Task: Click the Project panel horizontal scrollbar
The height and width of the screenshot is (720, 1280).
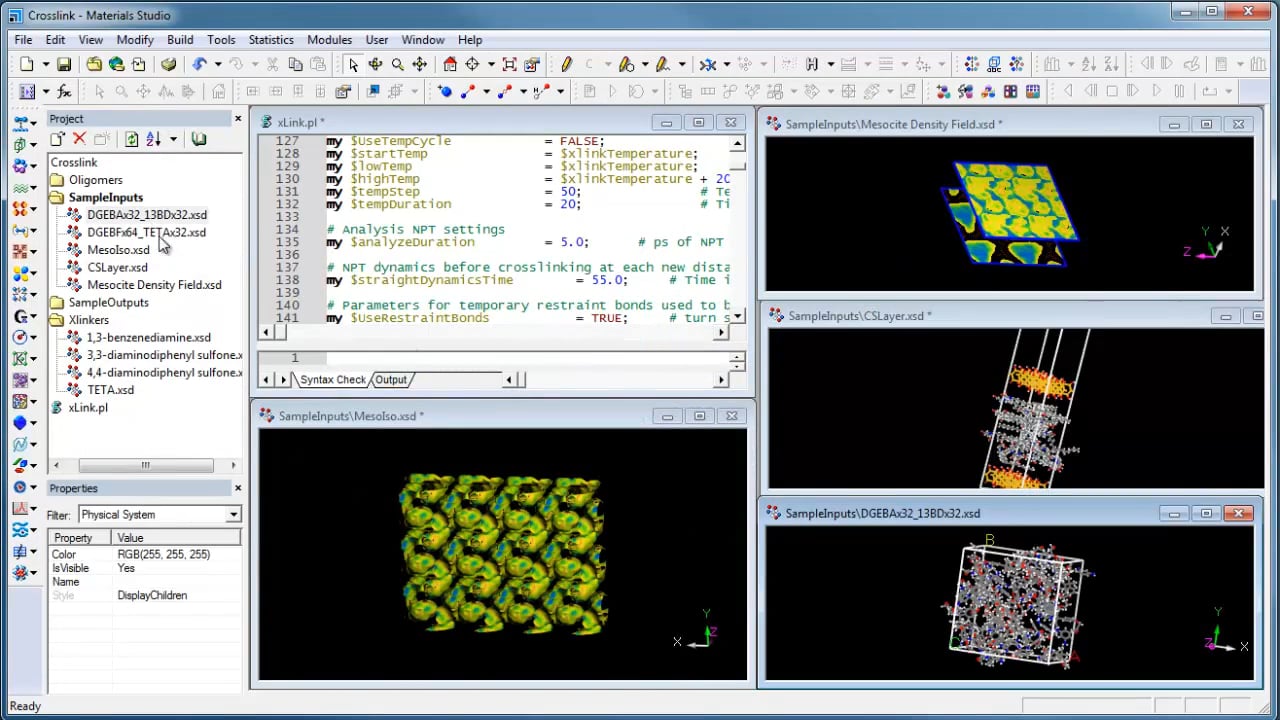Action: pyautogui.click(x=145, y=465)
